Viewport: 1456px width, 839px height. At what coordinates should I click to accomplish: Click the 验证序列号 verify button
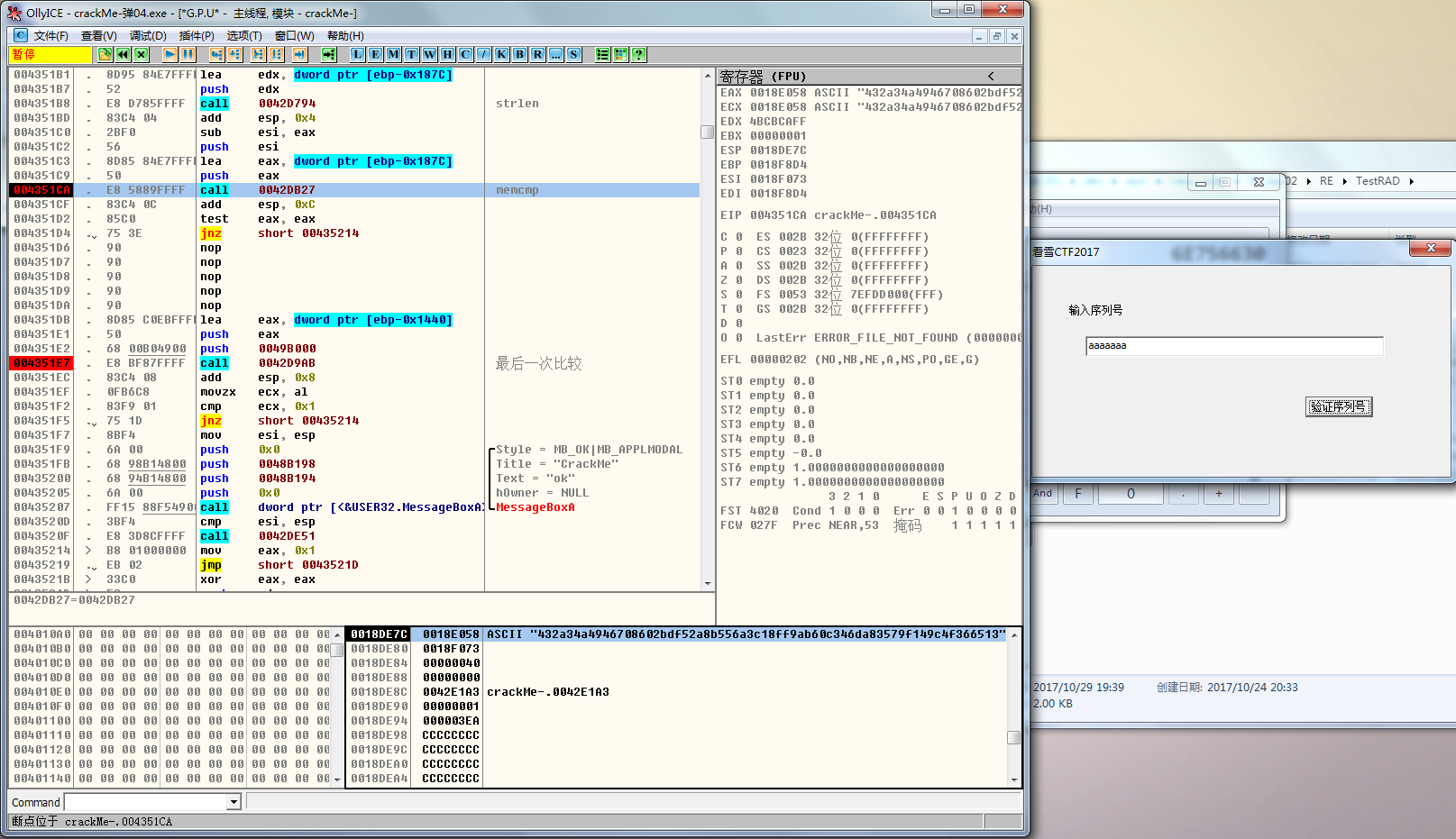1338,406
